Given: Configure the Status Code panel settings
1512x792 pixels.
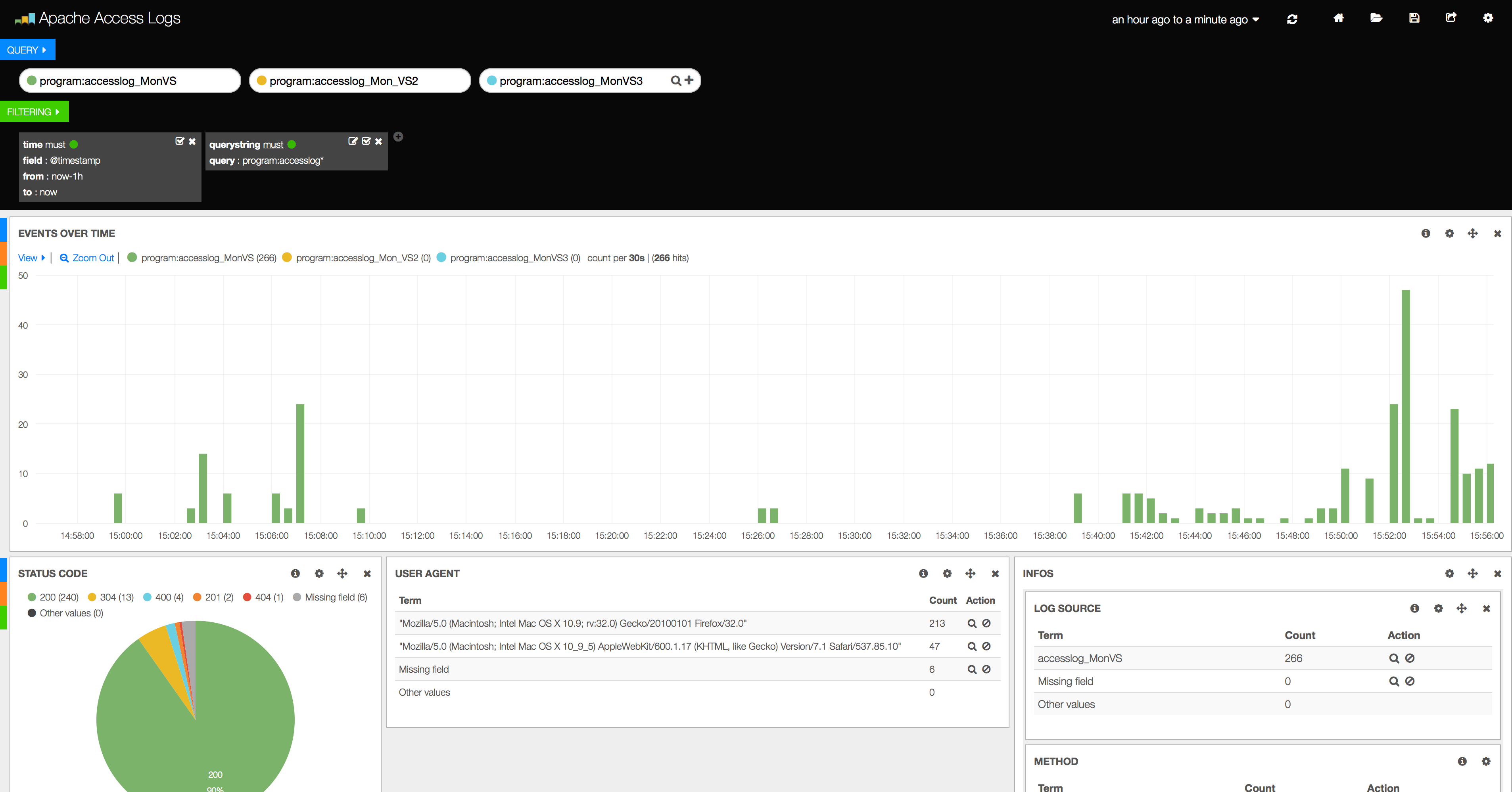Looking at the screenshot, I should click(x=319, y=573).
